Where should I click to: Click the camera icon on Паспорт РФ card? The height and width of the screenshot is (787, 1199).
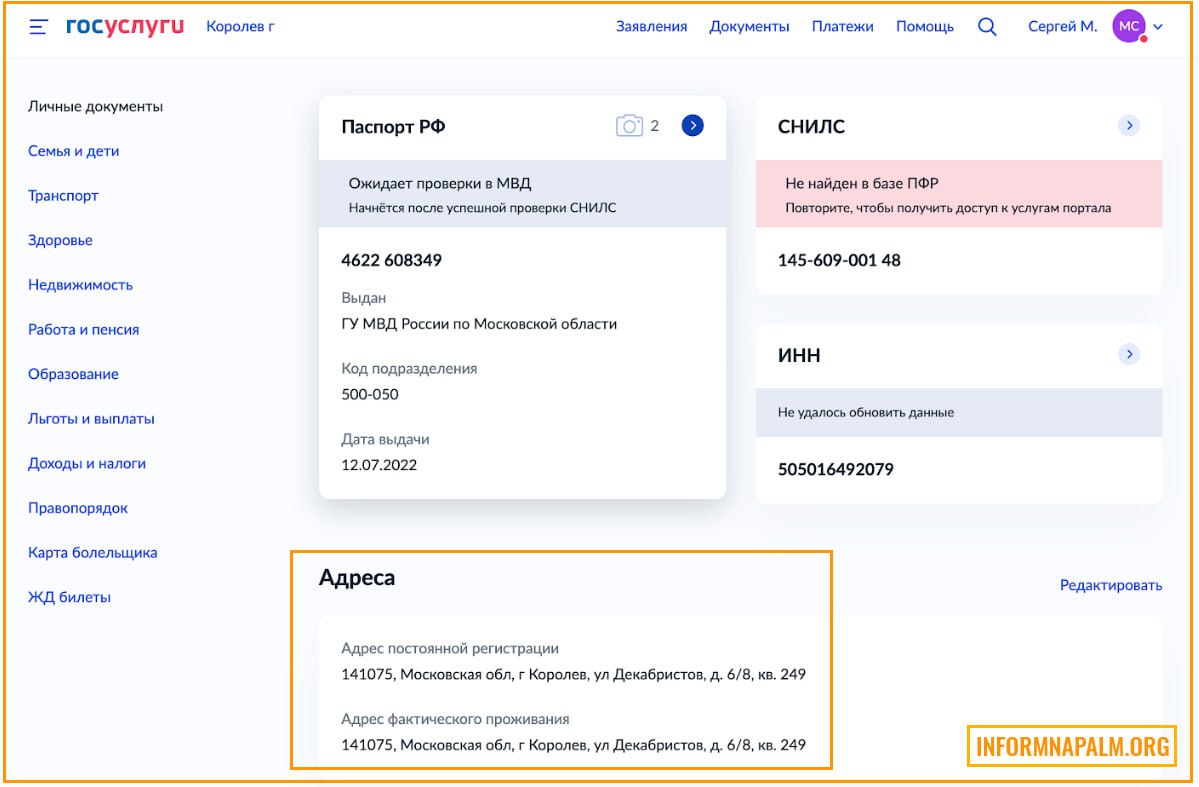click(629, 126)
